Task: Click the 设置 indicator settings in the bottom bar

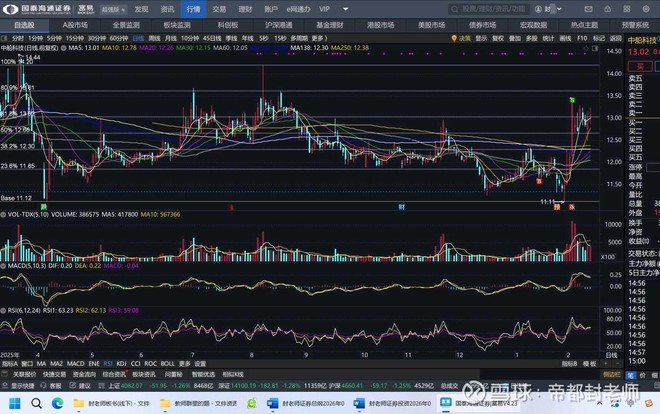Action: [200, 364]
